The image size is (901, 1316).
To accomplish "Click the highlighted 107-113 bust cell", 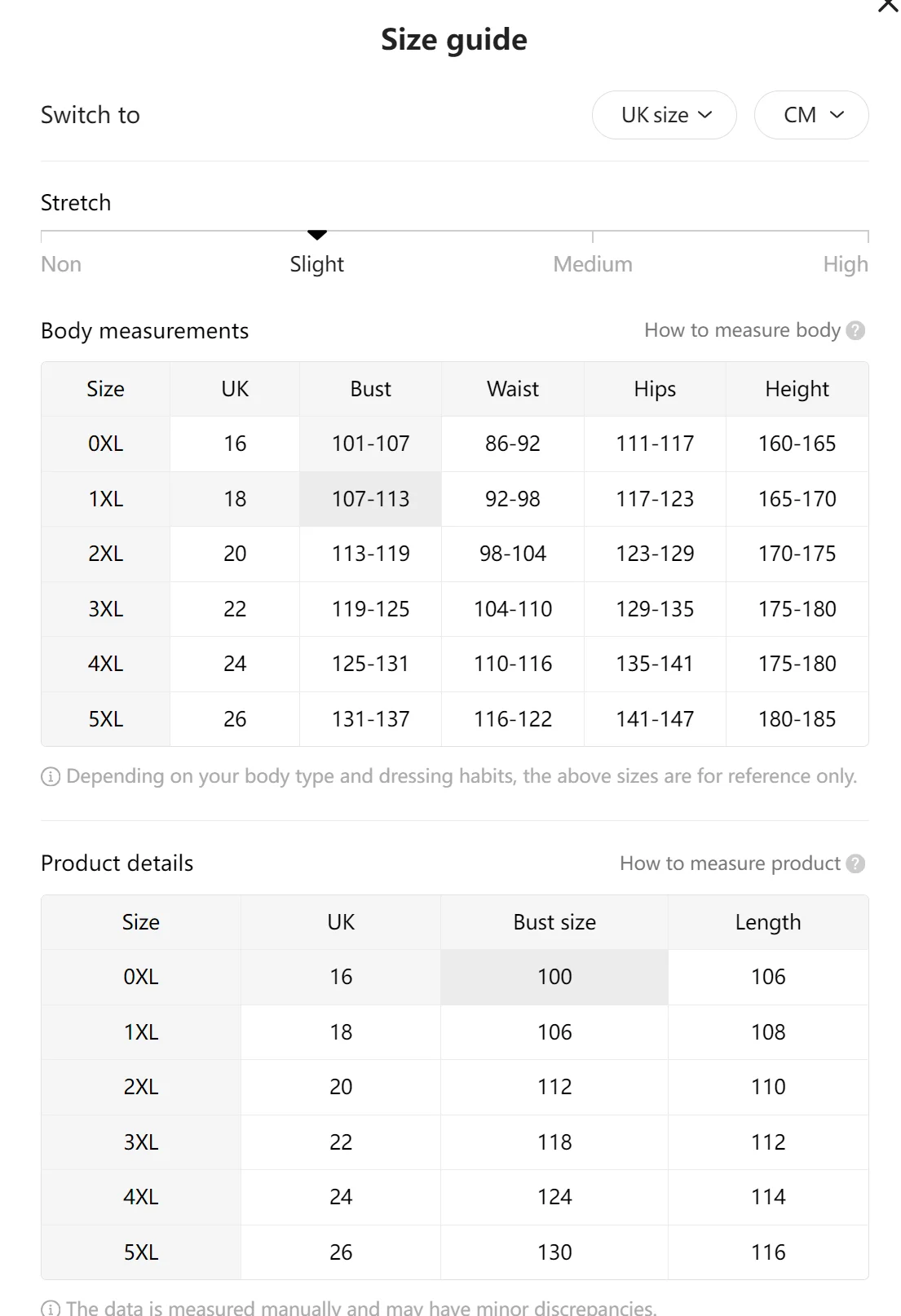I will 371,499.
